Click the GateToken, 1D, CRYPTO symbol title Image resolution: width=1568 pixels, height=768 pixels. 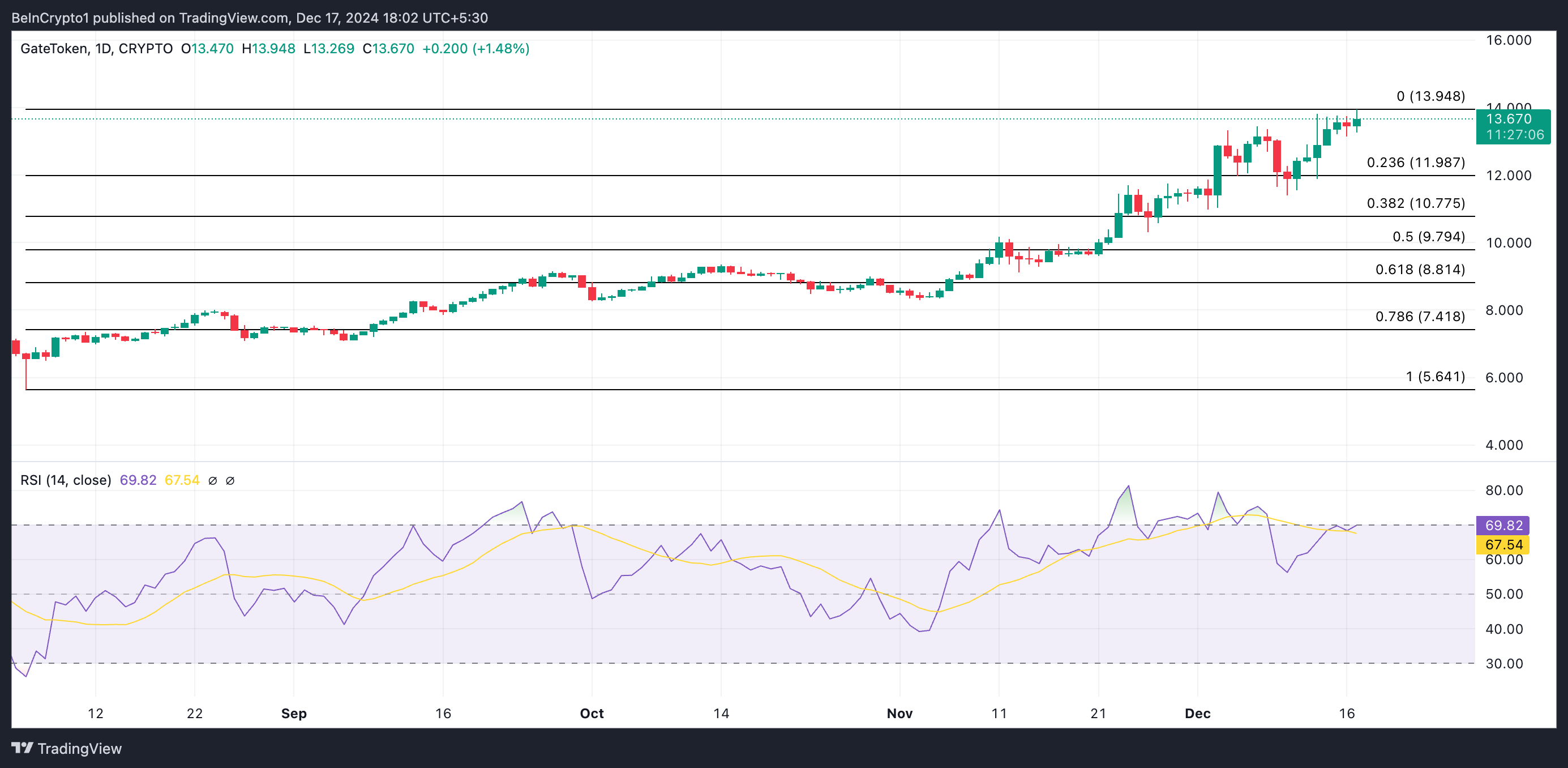(96, 49)
